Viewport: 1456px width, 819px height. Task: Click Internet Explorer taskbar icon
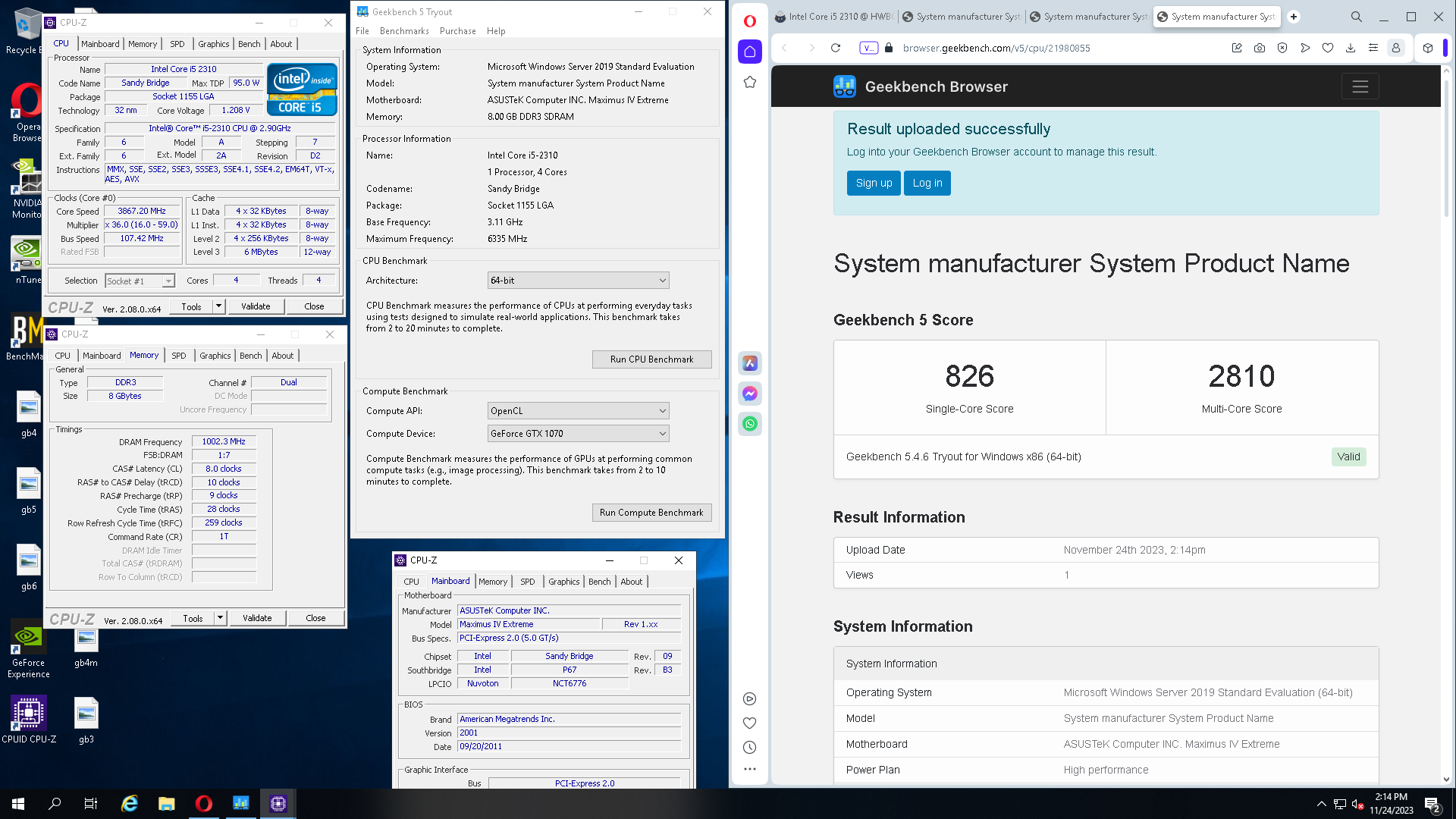click(x=130, y=804)
